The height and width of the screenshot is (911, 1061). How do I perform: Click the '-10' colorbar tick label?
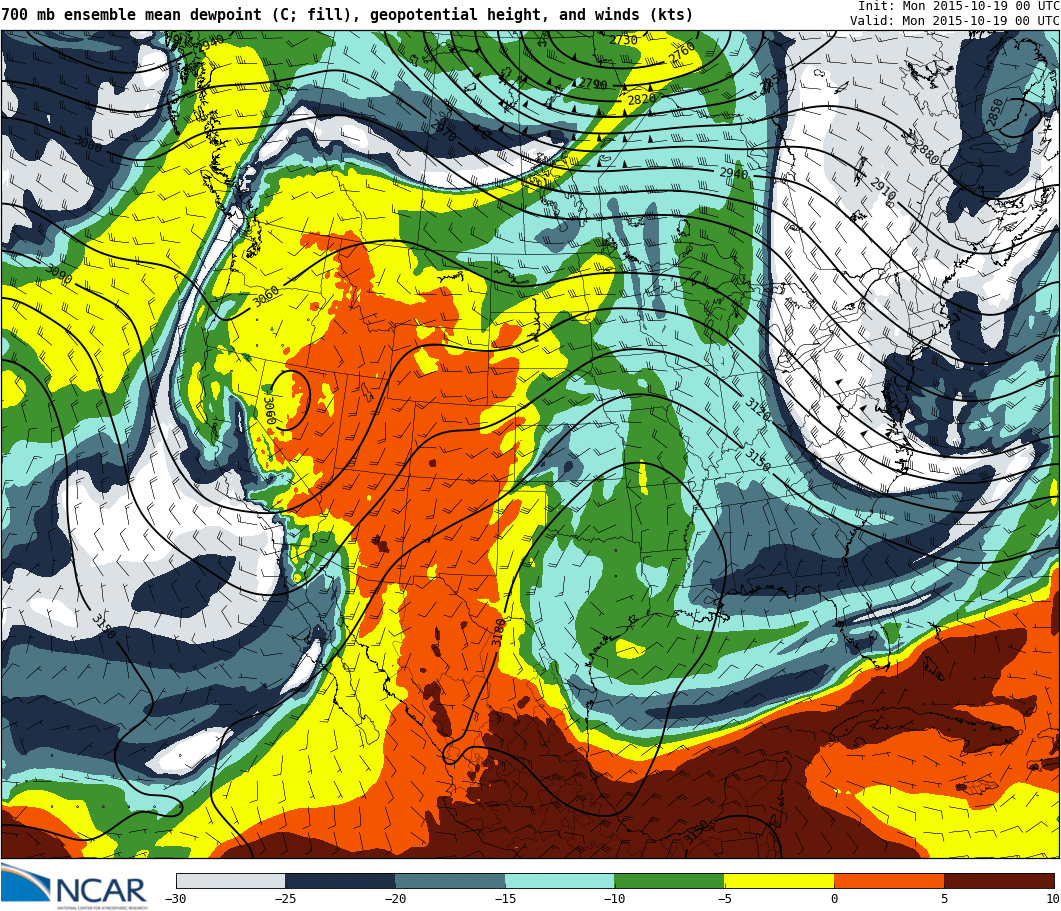click(x=614, y=899)
